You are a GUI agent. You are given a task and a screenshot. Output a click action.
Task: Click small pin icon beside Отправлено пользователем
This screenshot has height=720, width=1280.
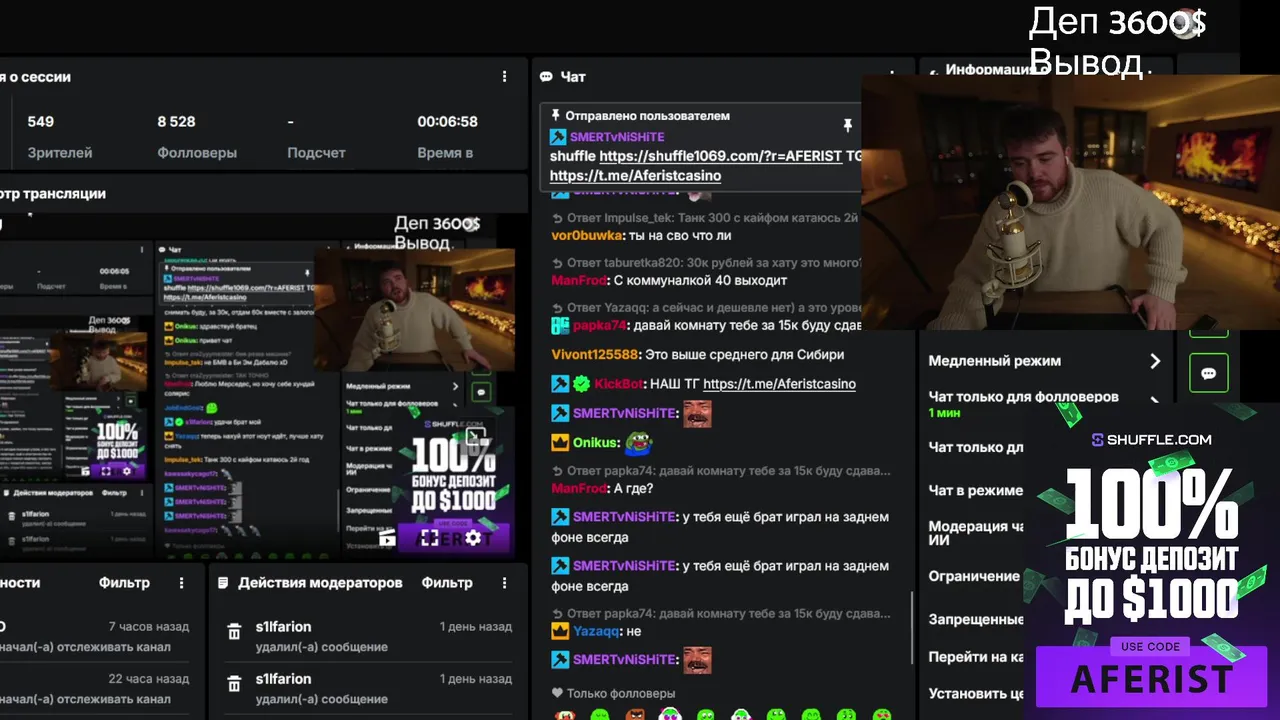tap(556, 116)
